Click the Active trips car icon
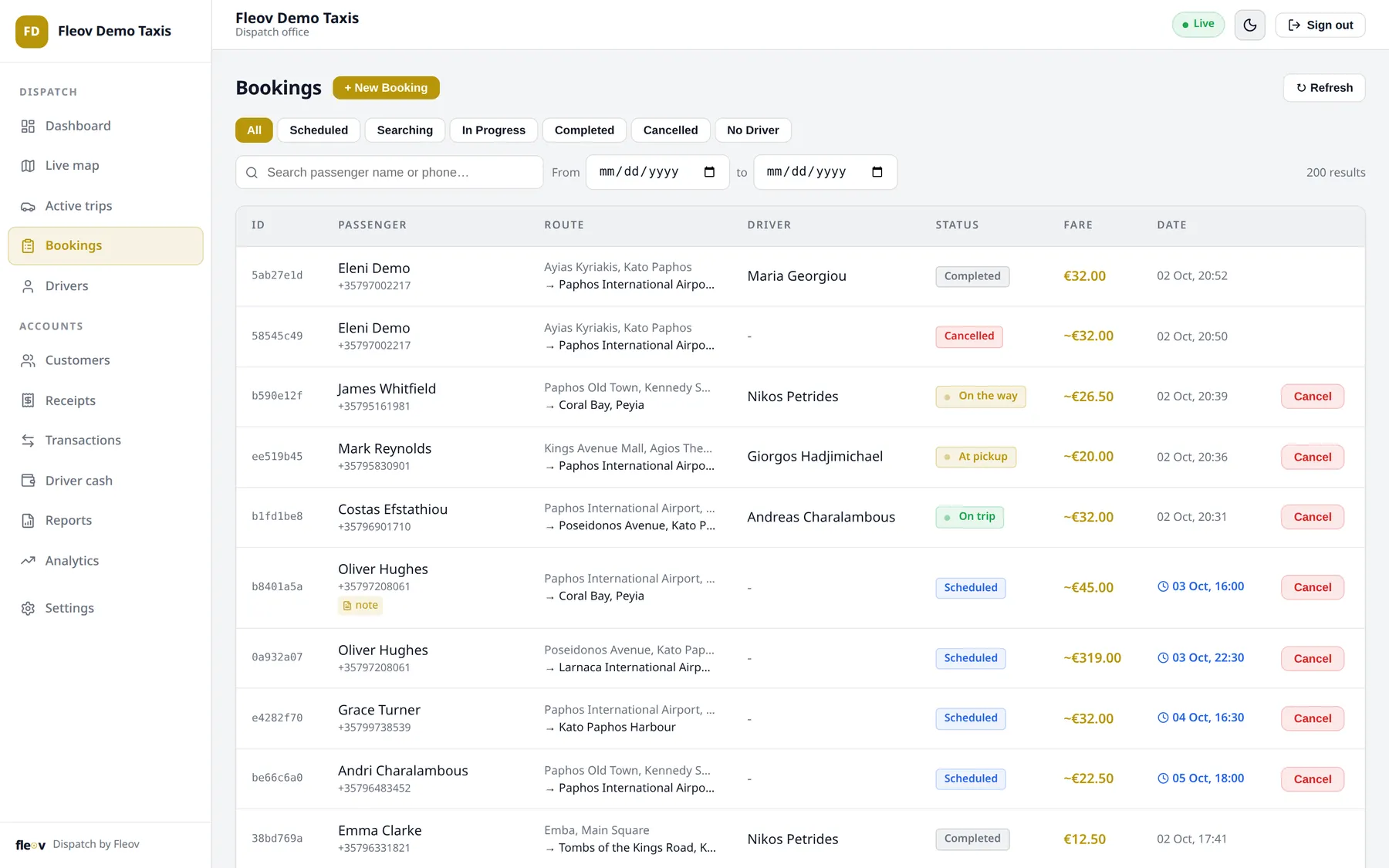Screen dimensions: 1389x868 (x=28, y=206)
